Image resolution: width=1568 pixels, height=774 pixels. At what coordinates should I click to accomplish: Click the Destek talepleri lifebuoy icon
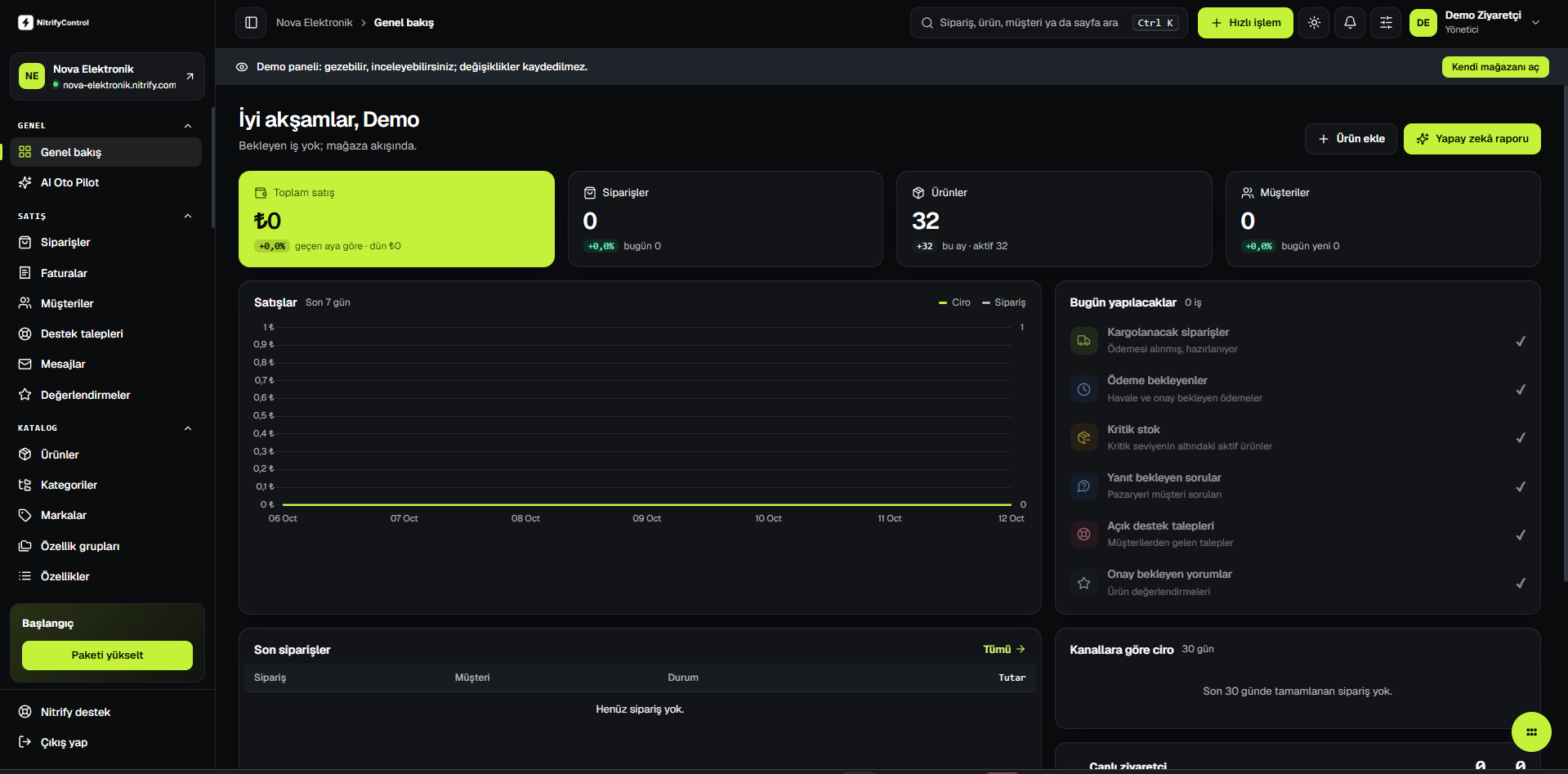pos(25,333)
